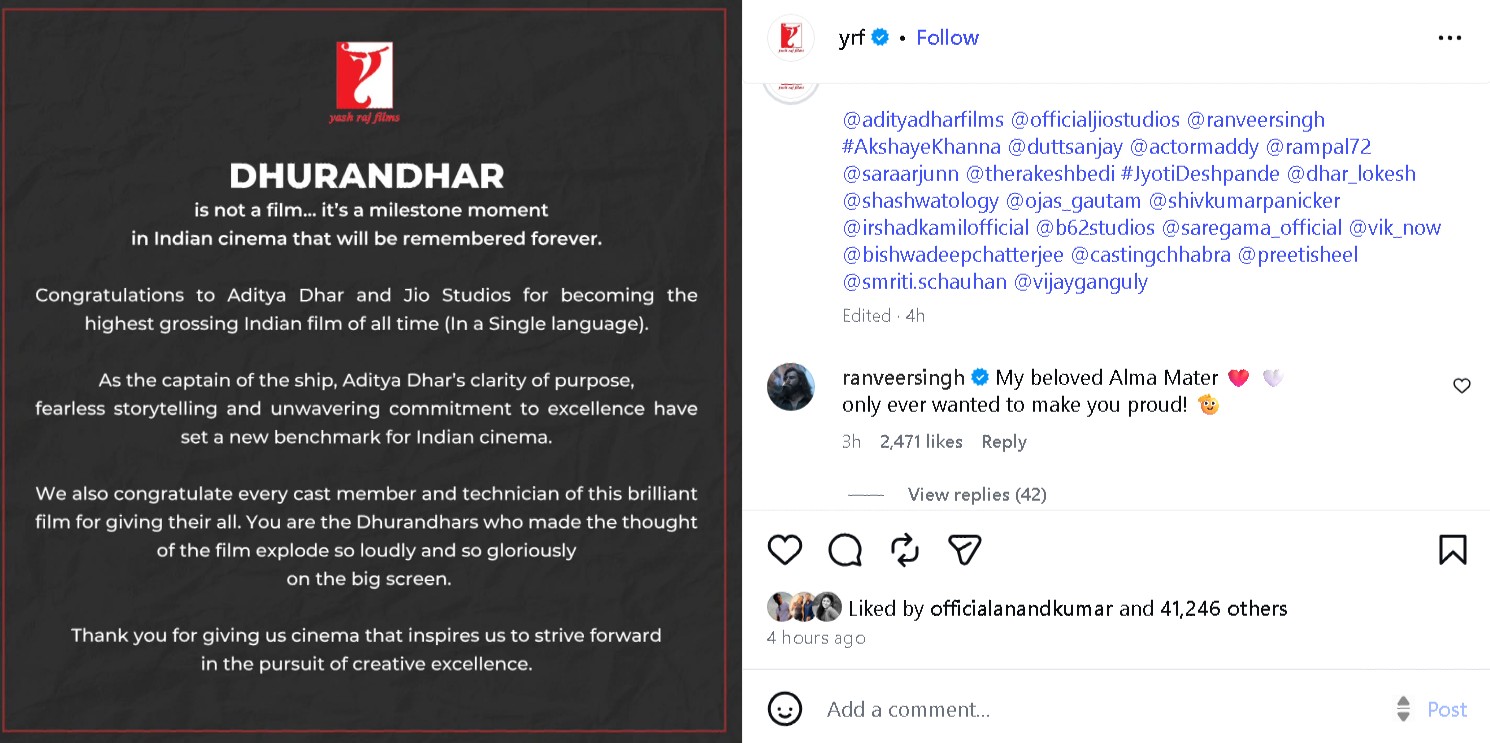Viewport: 1490px width, 743px height.
Task: Save the post with the bookmark icon
Action: (x=1454, y=549)
